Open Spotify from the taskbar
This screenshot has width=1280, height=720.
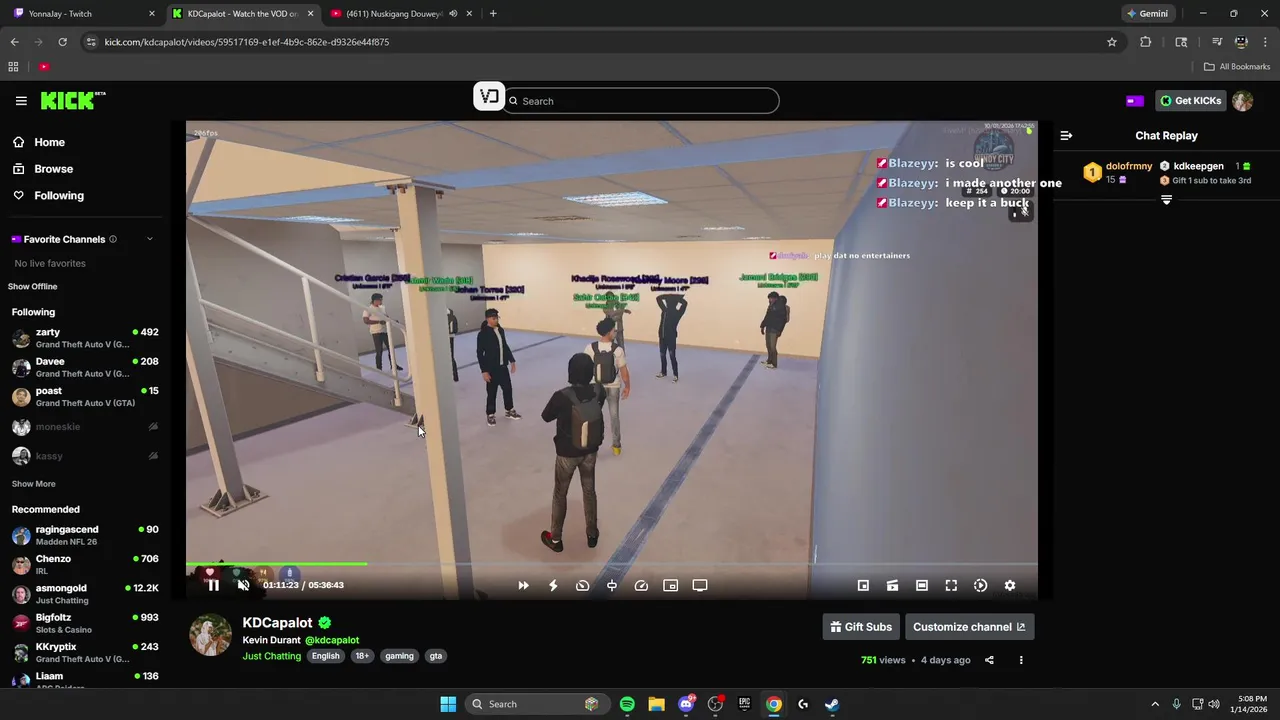[627, 704]
